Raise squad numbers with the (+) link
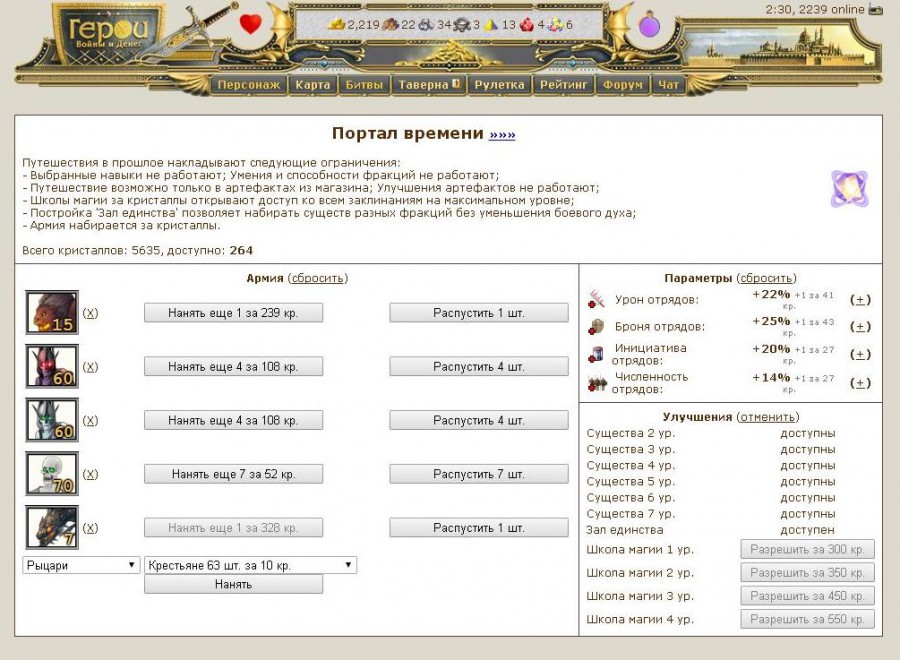Viewport: 900px width, 660px height. [860, 383]
